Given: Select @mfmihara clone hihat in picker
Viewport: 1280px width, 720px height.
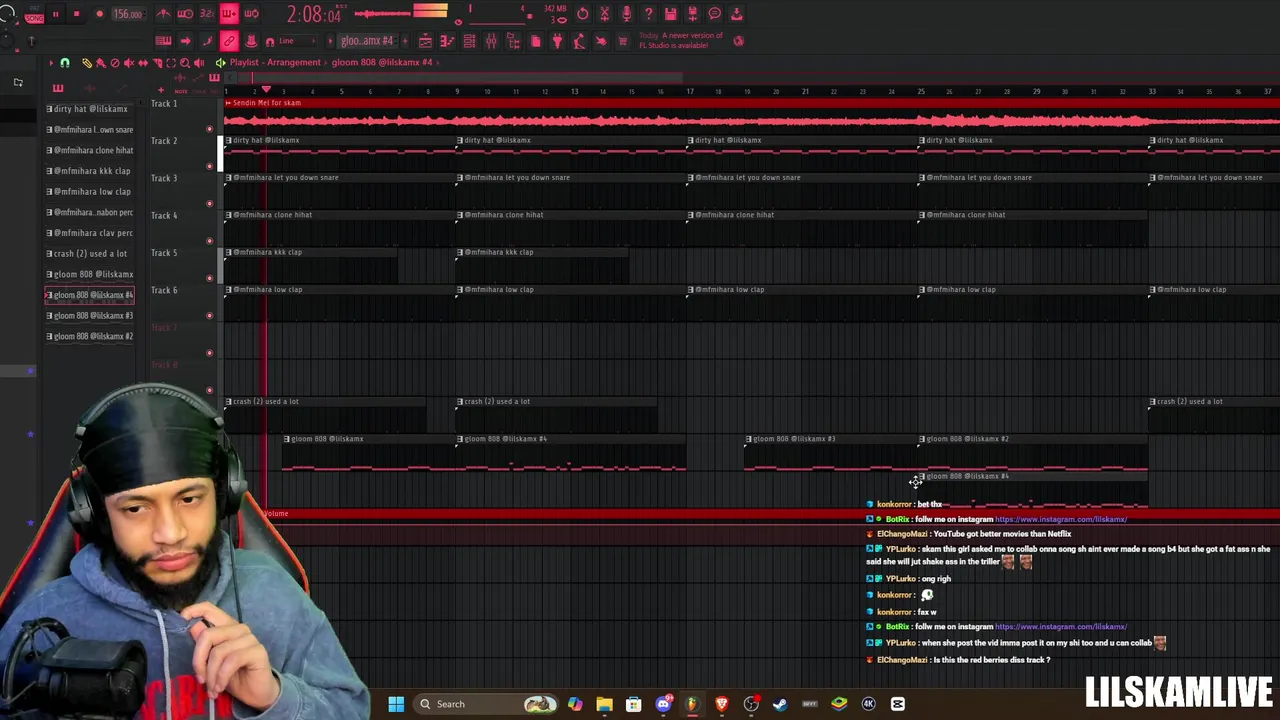Looking at the screenshot, I should pyautogui.click(x=88, y=150).
